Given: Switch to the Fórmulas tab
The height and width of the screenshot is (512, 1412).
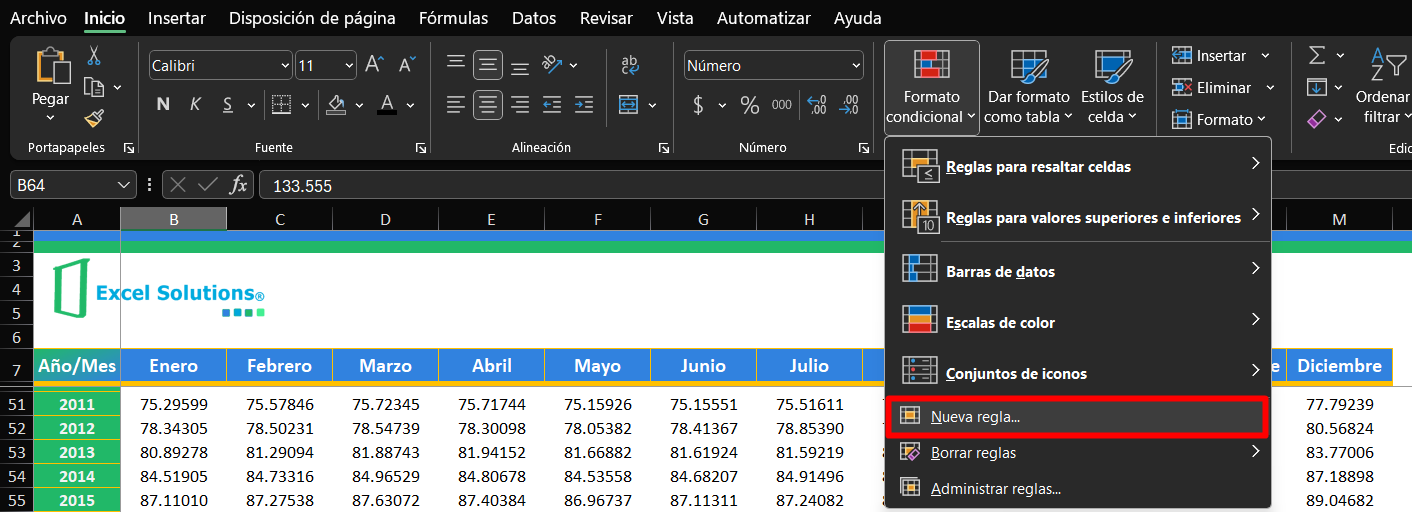Looking at the screenshot, I should (x=454, y=18).
